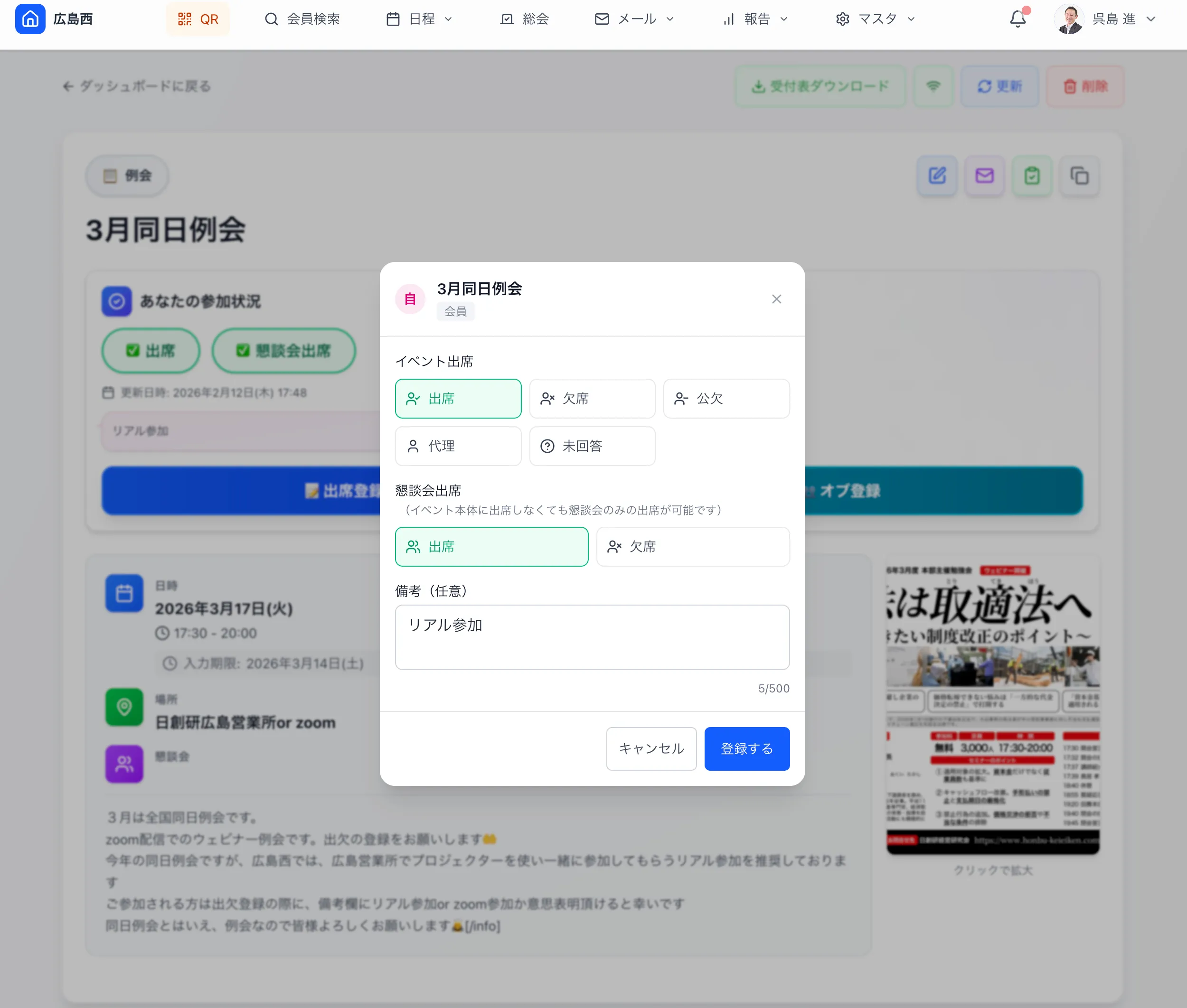Image resolution: width=1187 pixels, height=1008 pixels.
Task: Click the copy/duplicate icon on the event card
Action: [x=1080, y=176]
